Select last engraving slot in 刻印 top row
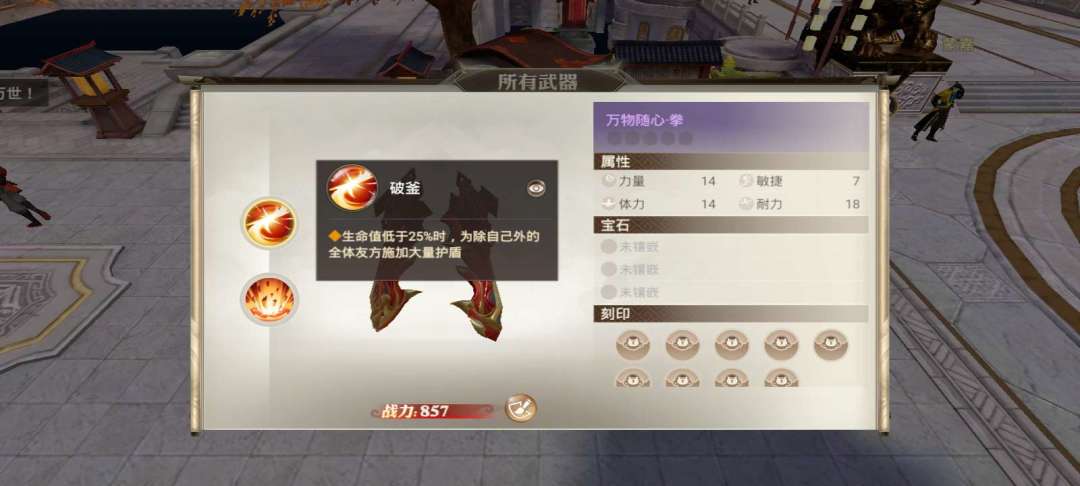 click(x=831, y=344)
